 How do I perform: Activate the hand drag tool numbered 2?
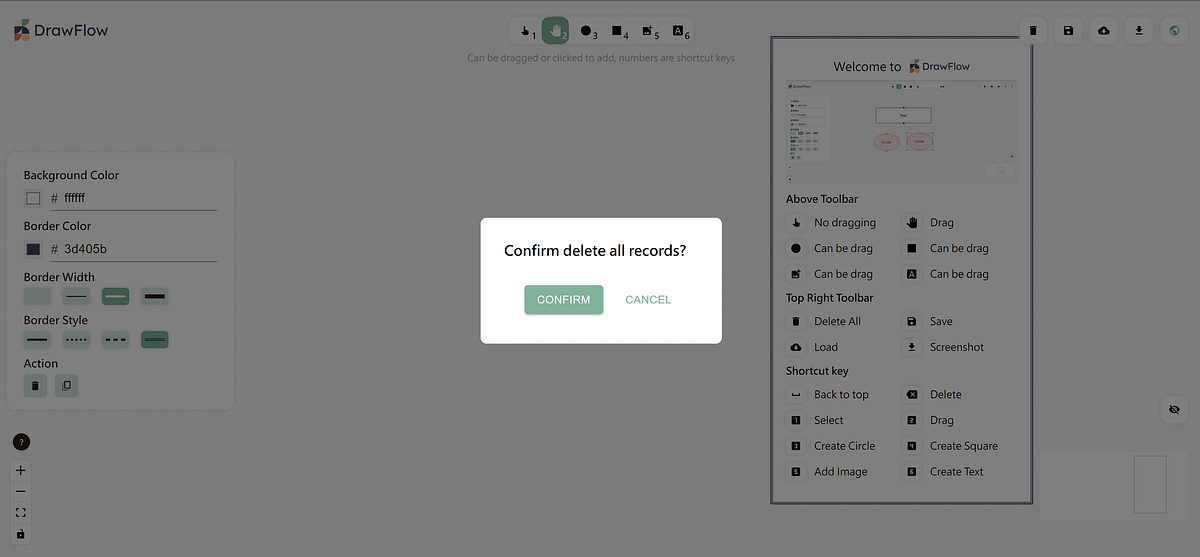coord(556,31)
